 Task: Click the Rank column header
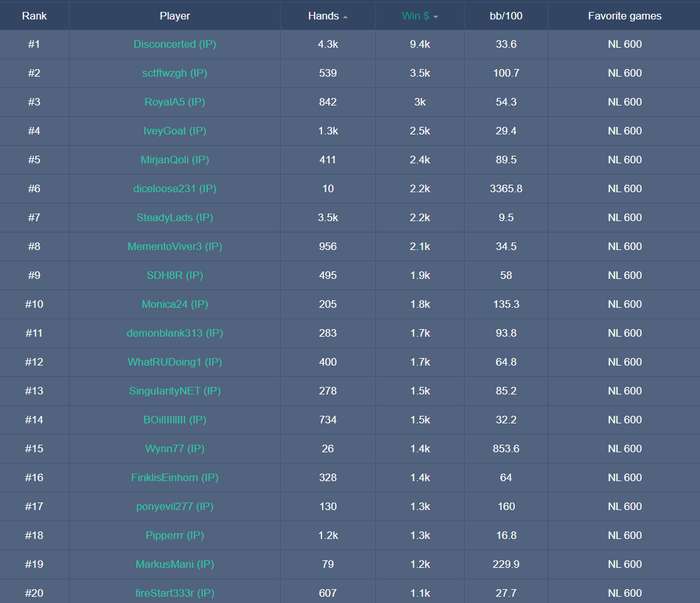pyautogui.click(x=34, y=16)
